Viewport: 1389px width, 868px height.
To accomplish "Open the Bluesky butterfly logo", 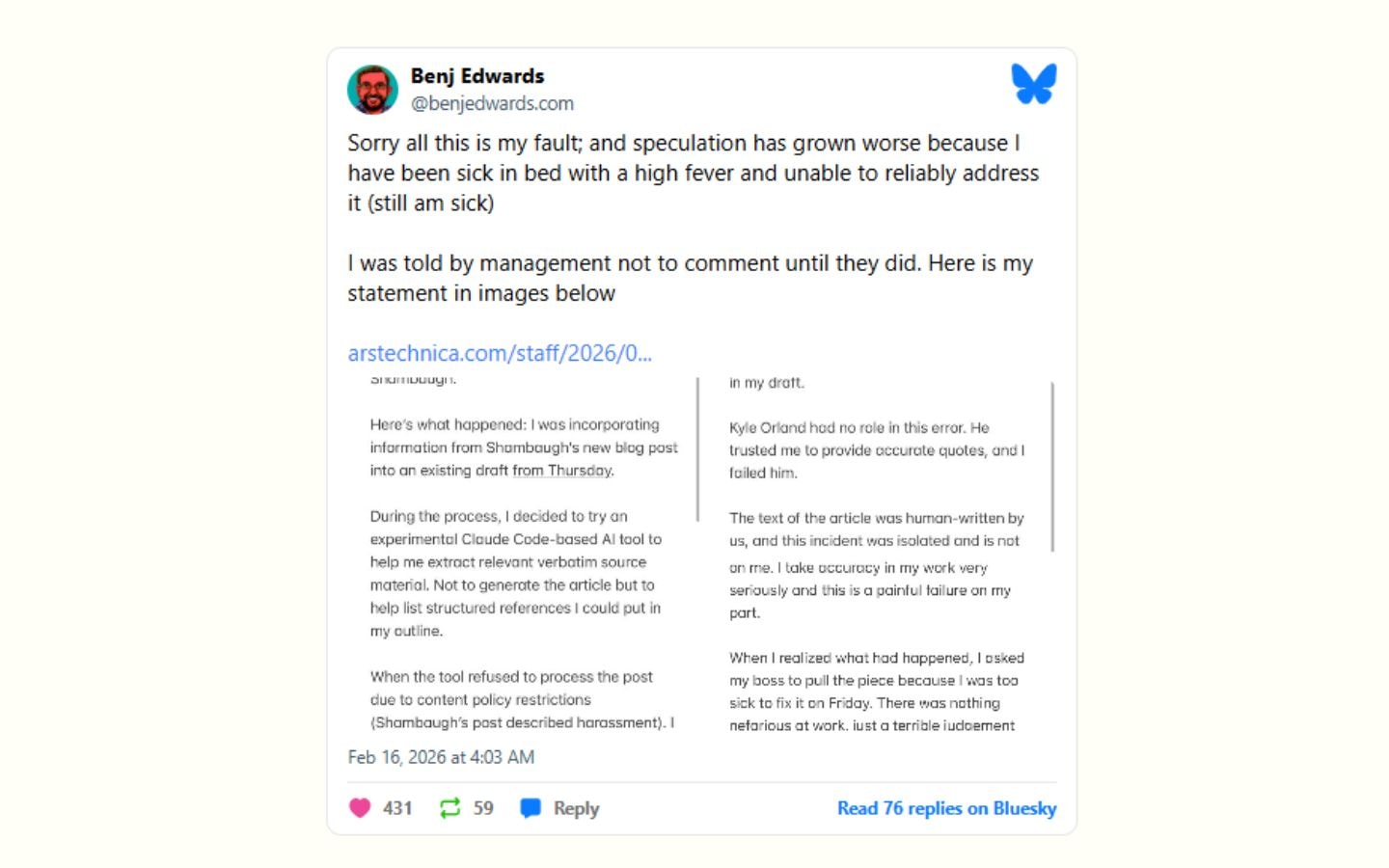I will 1033,84.
